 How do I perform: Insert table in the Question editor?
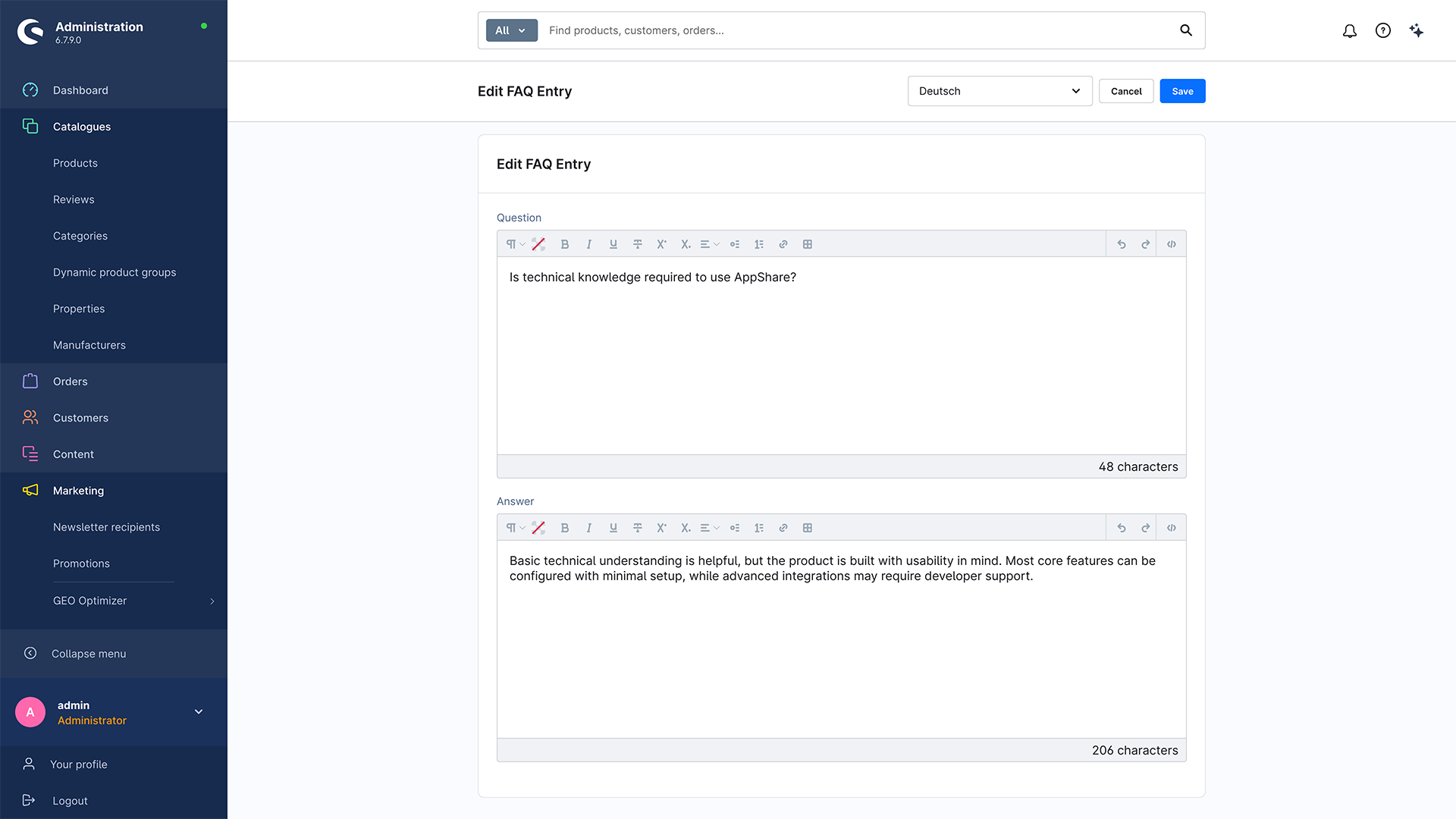[807, 244]
